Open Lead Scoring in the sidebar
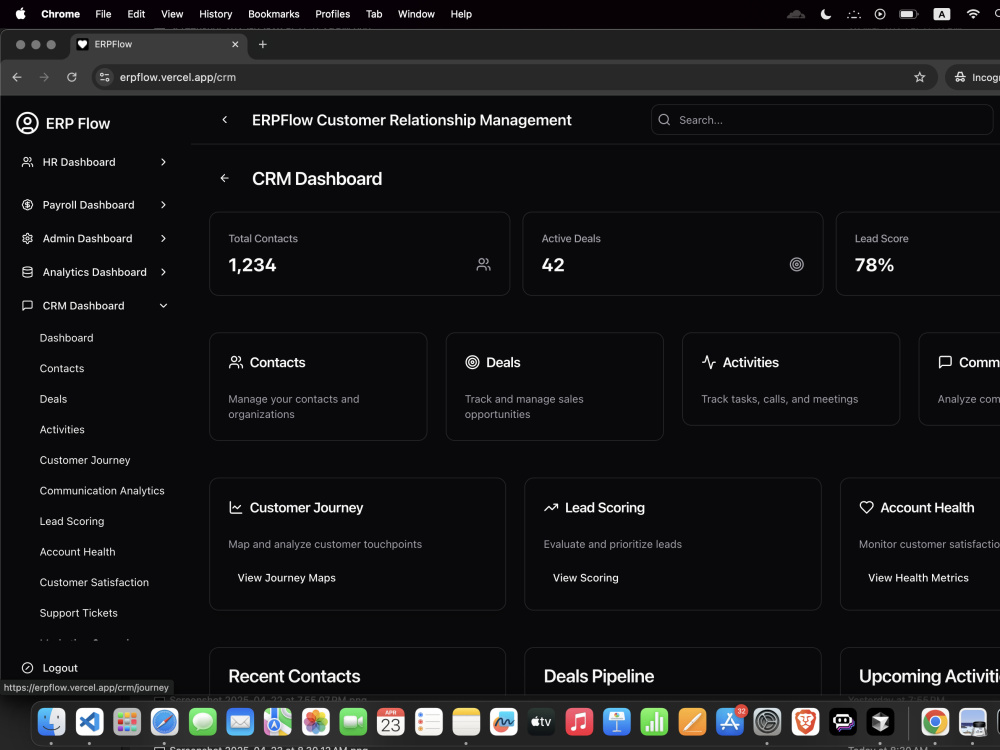Screen dimensions: 1000x750 72,522
